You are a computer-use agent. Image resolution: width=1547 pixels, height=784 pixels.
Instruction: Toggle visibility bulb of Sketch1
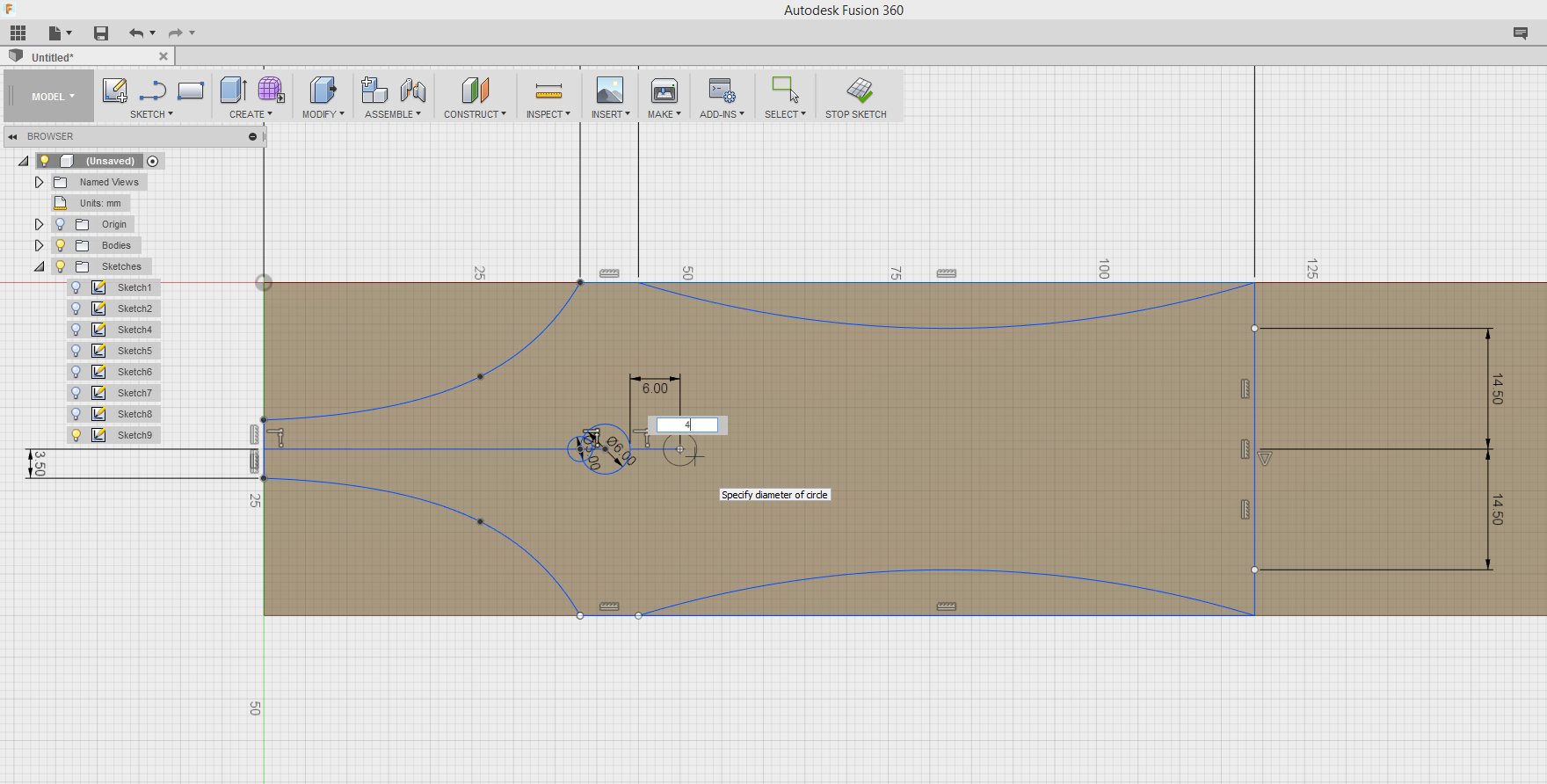coord(76,287)
